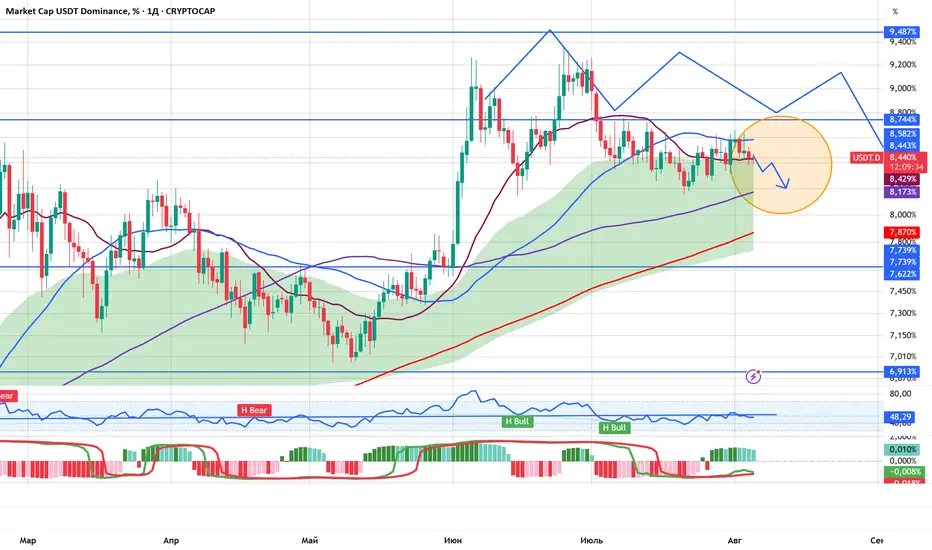Click the 0,000% histogram axis tick
932x550 pixels.
pos(902,460)
